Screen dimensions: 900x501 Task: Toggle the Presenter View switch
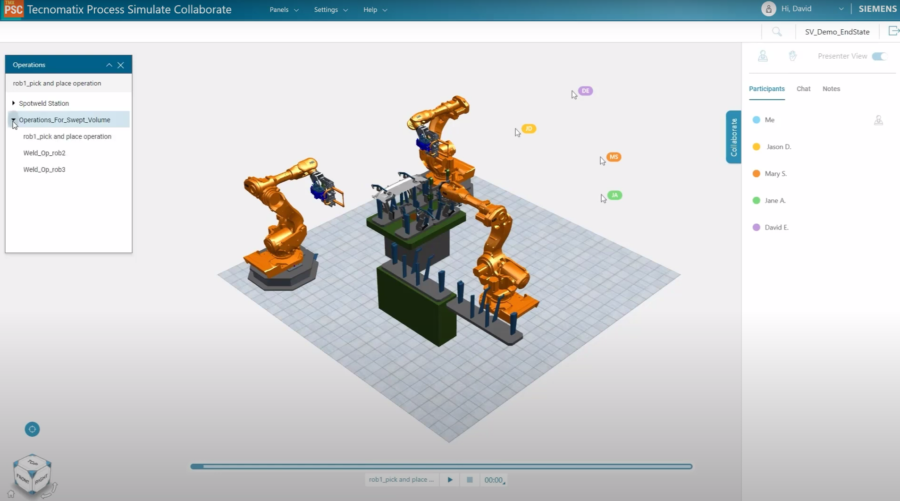pos(878,56)
